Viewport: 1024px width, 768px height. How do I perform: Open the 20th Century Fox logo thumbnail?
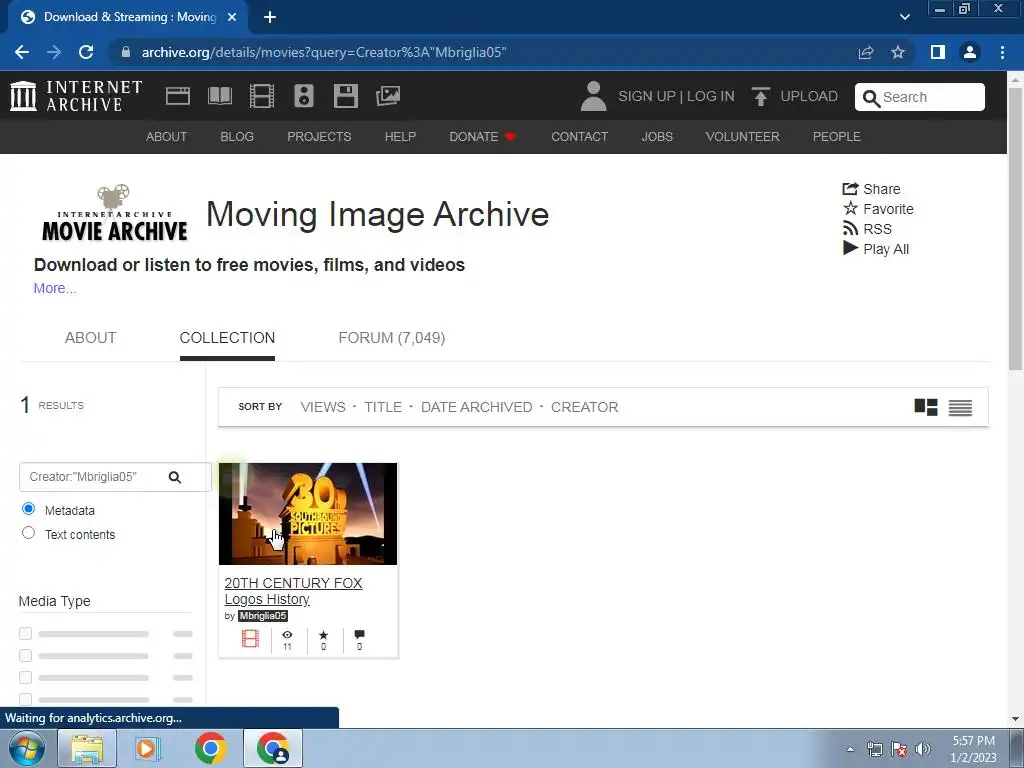pyautogui.click(x=308, y=513)
